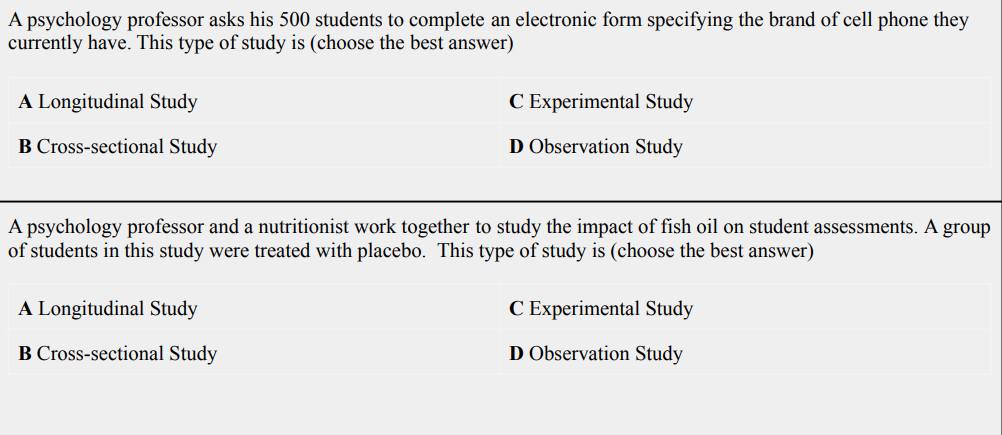Select B Cross-sectional Study for fish oil question
Screen dimensions: 1002x435
(118, 353)
